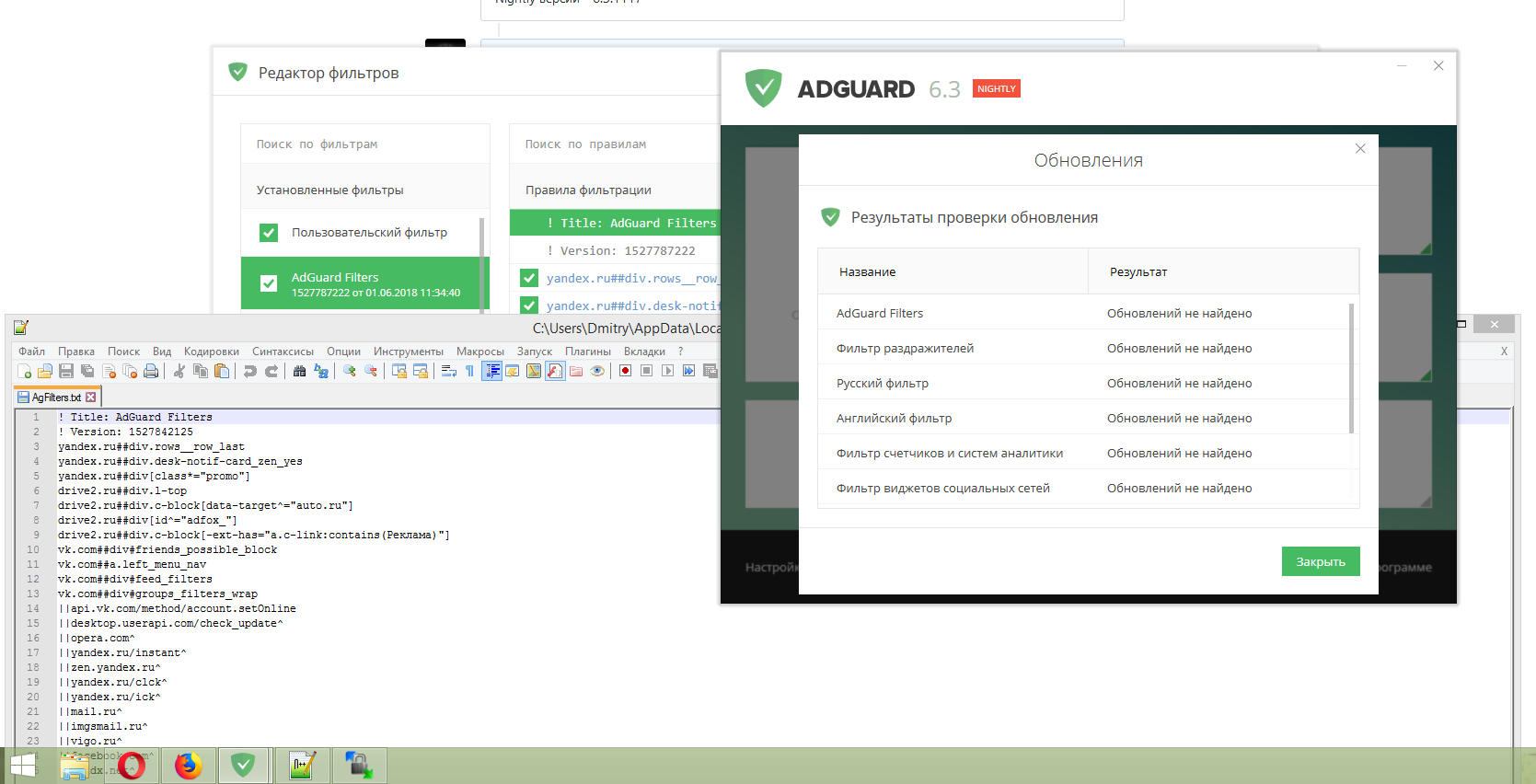Open the Файл menu
Image resolution: width=1536 pixels, height=784 pixels.
coord(31,352)
